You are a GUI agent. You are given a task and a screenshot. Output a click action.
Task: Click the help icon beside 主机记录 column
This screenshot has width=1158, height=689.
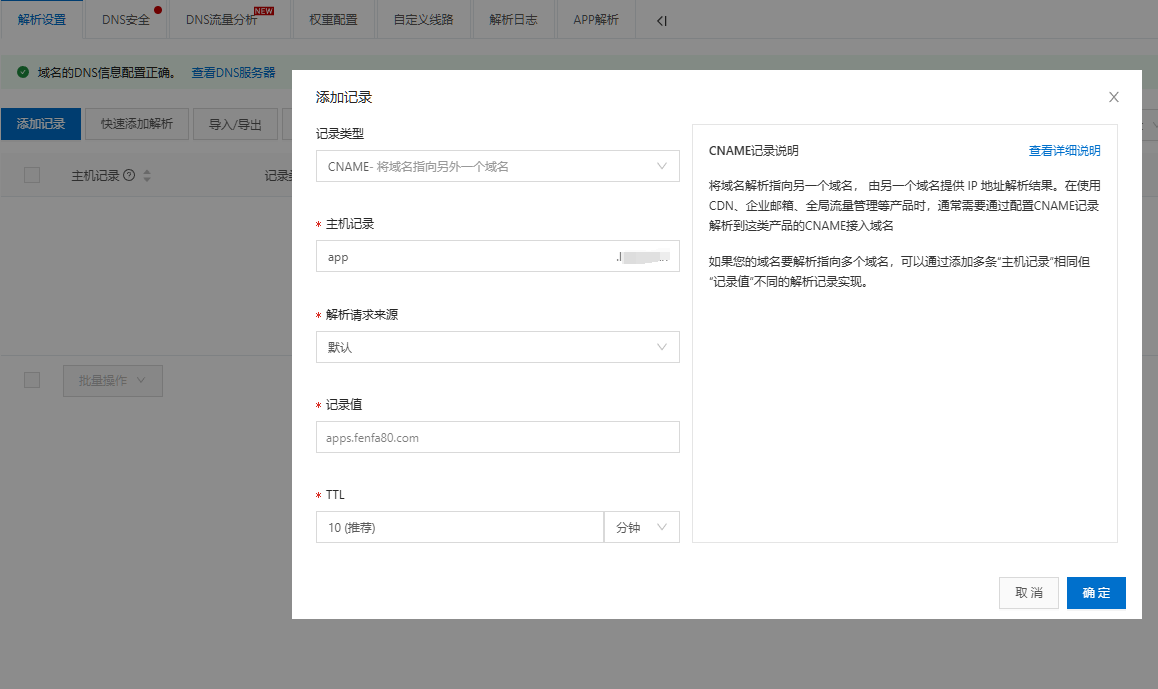click(x=129, y=176)
